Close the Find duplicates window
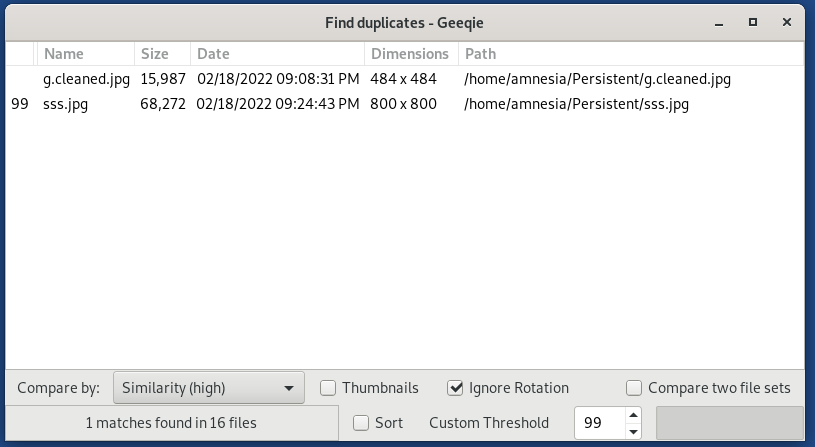Viewport: 815px width, 447px height. tap(787, 22)
